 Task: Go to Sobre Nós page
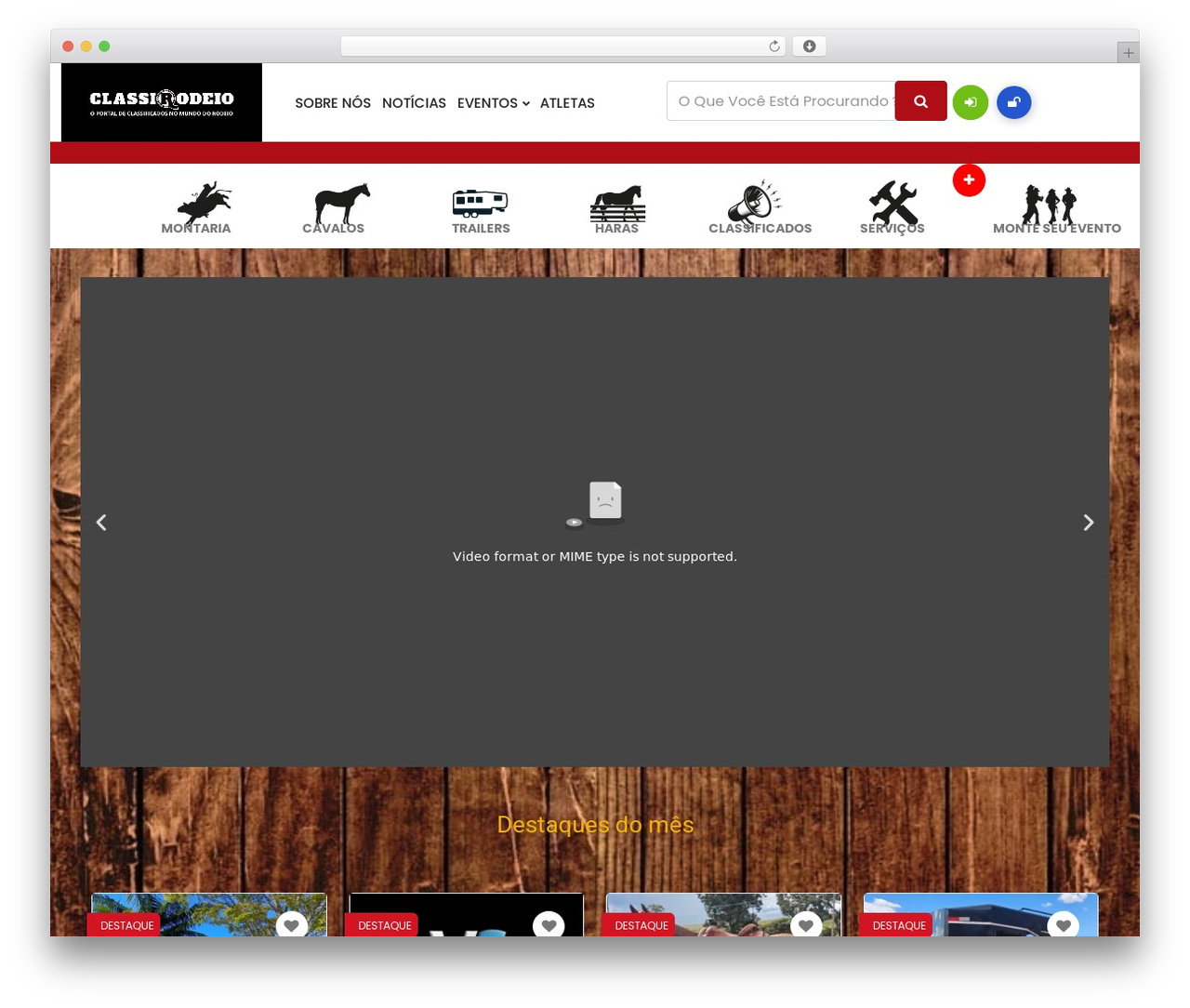(x=333, y=103)
